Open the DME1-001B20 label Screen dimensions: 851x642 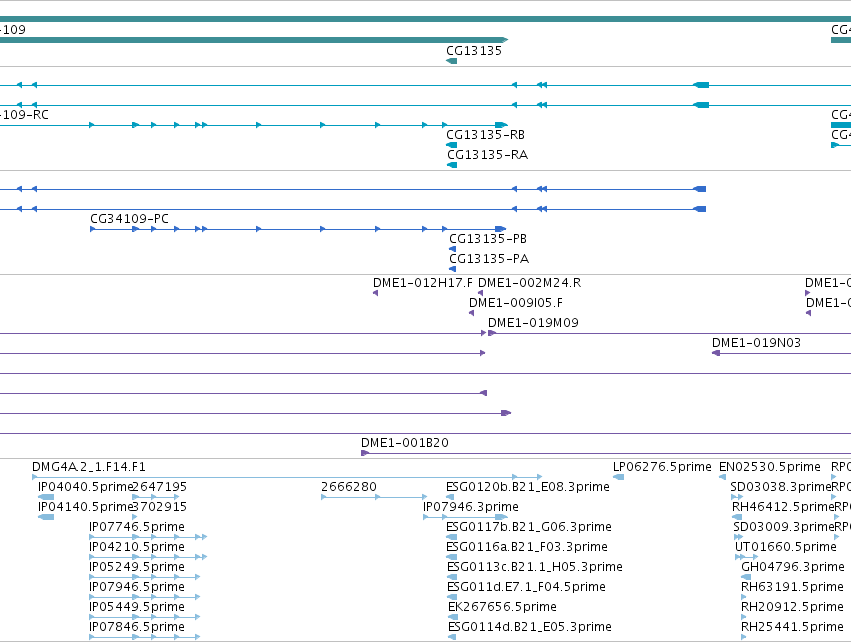(405, 443)
